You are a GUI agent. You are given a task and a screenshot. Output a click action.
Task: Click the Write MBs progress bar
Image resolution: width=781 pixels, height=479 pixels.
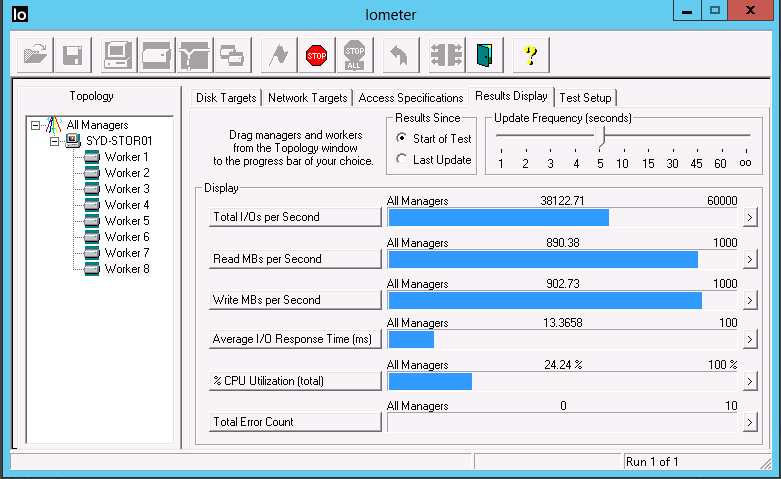tap(562, 300)
